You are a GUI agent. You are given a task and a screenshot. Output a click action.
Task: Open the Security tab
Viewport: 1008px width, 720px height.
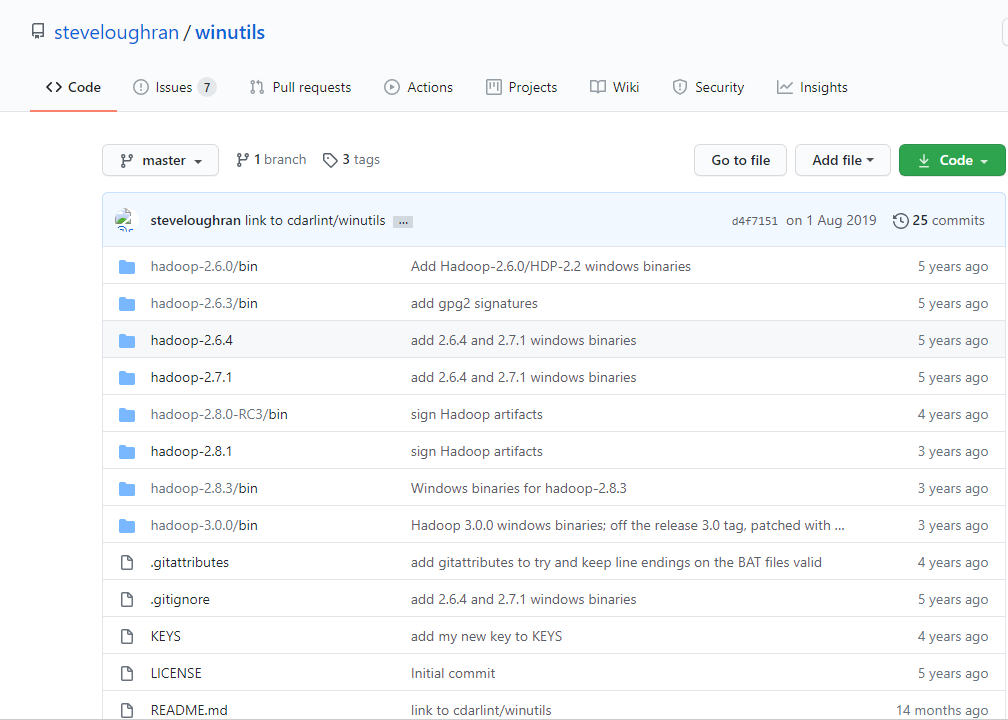(x=708, y=87)
